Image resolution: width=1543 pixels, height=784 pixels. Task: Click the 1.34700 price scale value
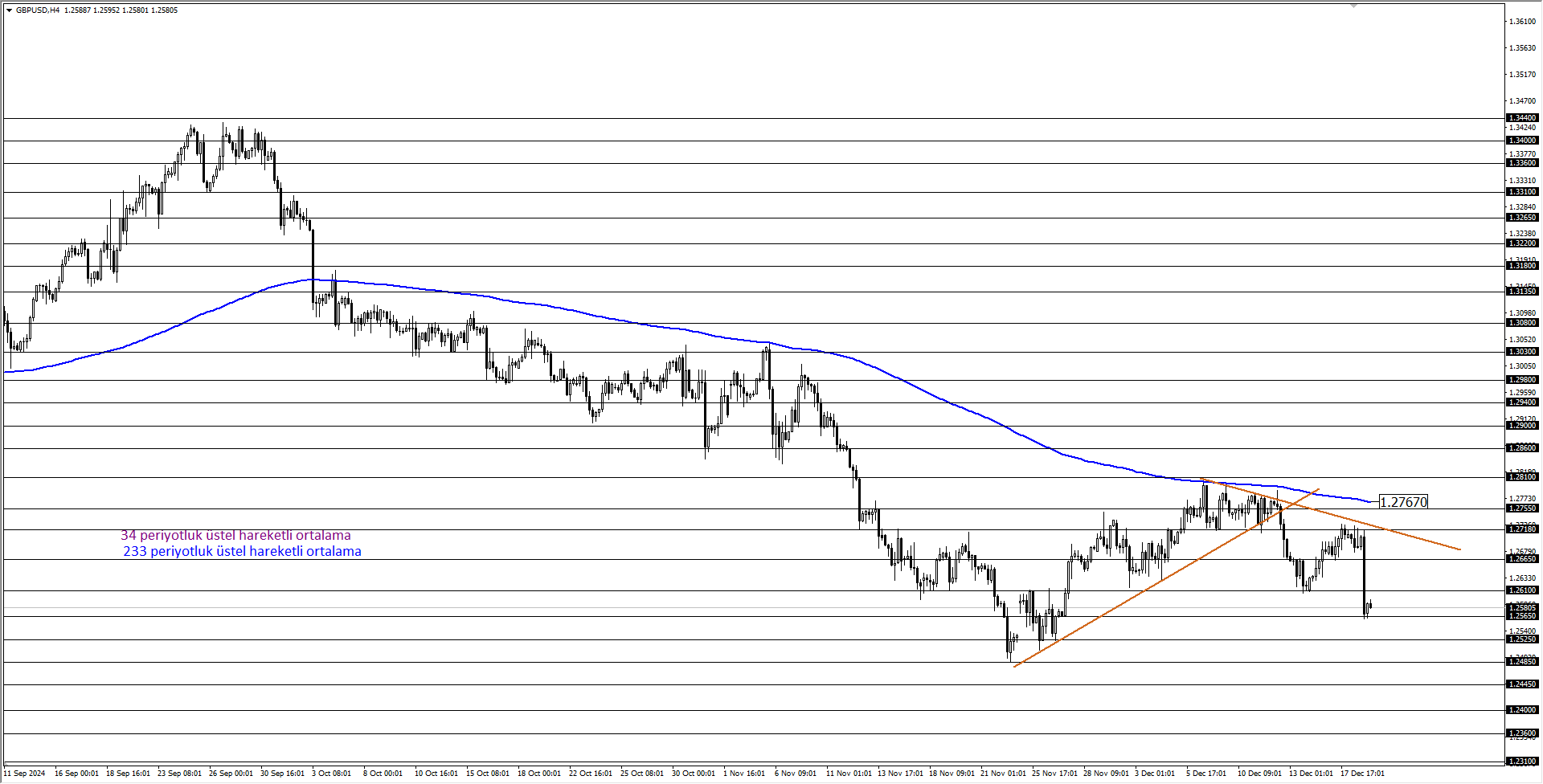click(1522, 101)
